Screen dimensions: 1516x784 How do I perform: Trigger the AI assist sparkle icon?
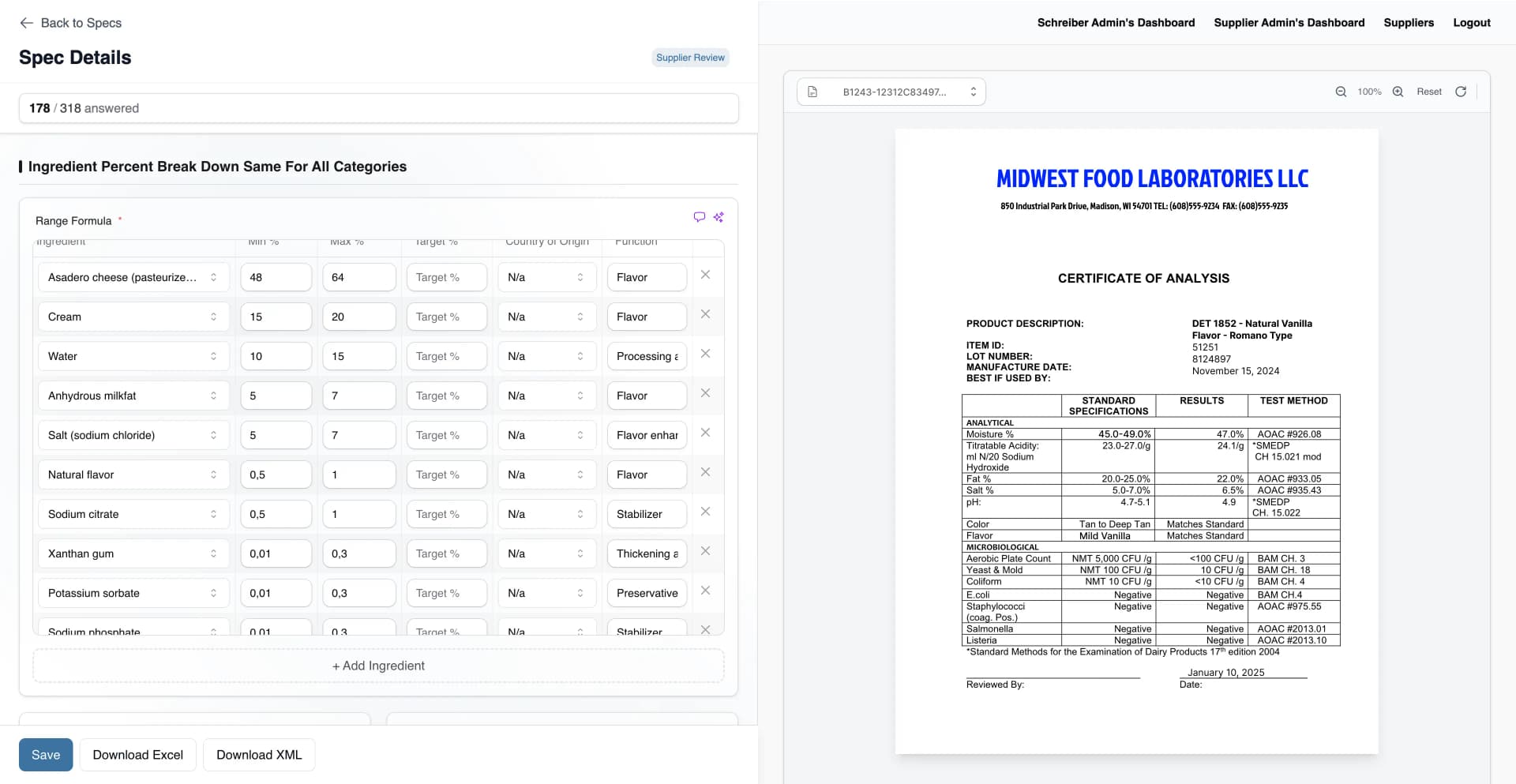(719, 216)
